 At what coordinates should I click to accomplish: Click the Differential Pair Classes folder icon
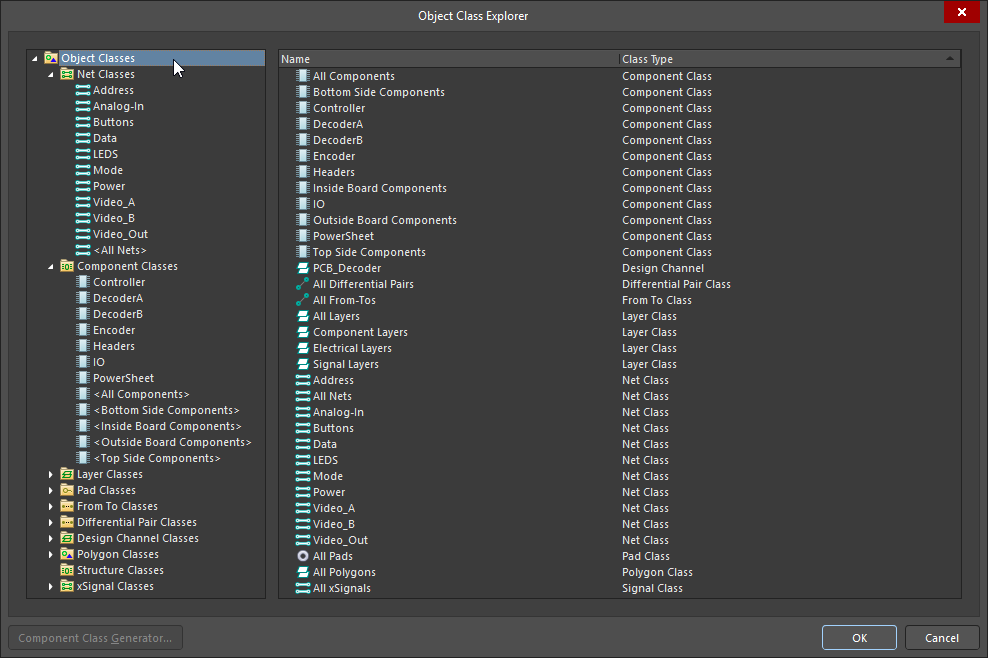tap(67, 522)
